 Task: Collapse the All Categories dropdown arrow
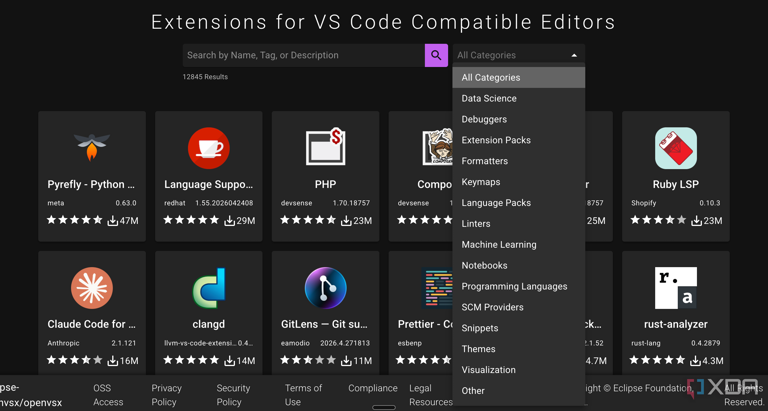coord(574,55)
